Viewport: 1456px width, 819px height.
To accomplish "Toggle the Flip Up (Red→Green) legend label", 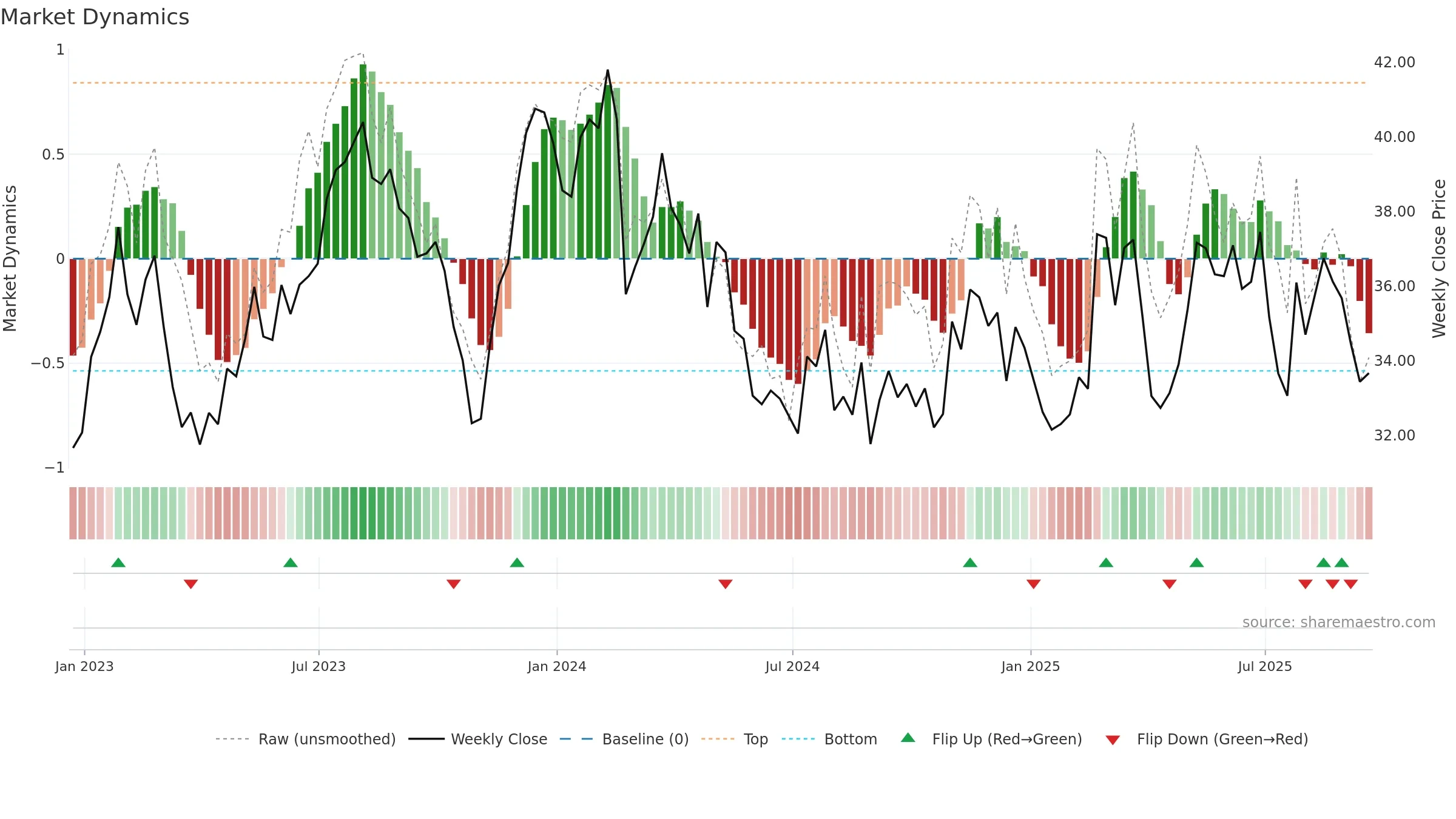I will point(1007,739).
